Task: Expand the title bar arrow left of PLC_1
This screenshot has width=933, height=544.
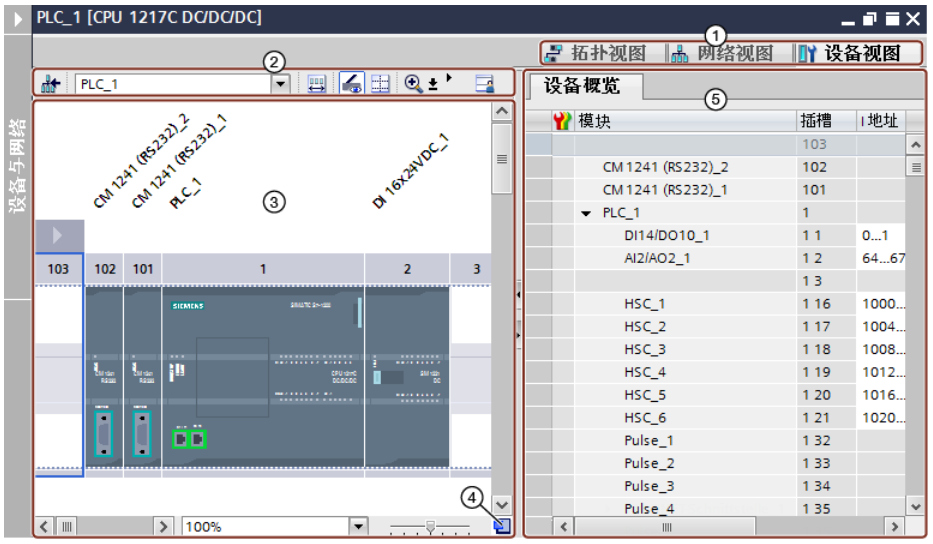Action: pos(17,19)
